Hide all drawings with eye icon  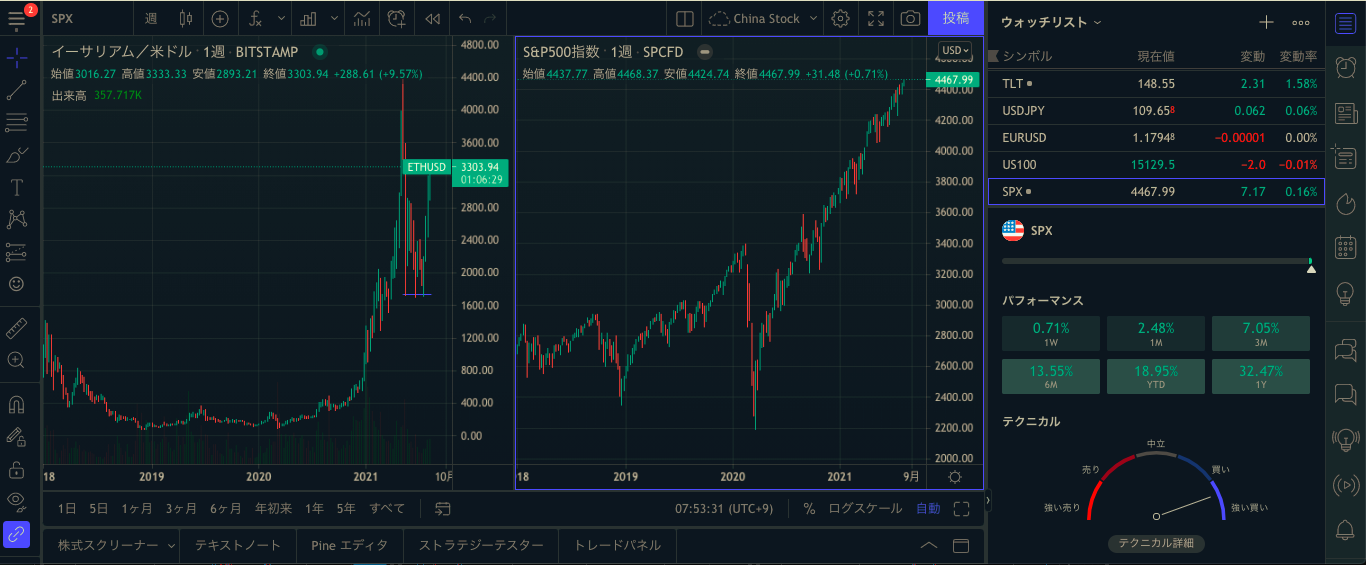(x=17, y=500)
